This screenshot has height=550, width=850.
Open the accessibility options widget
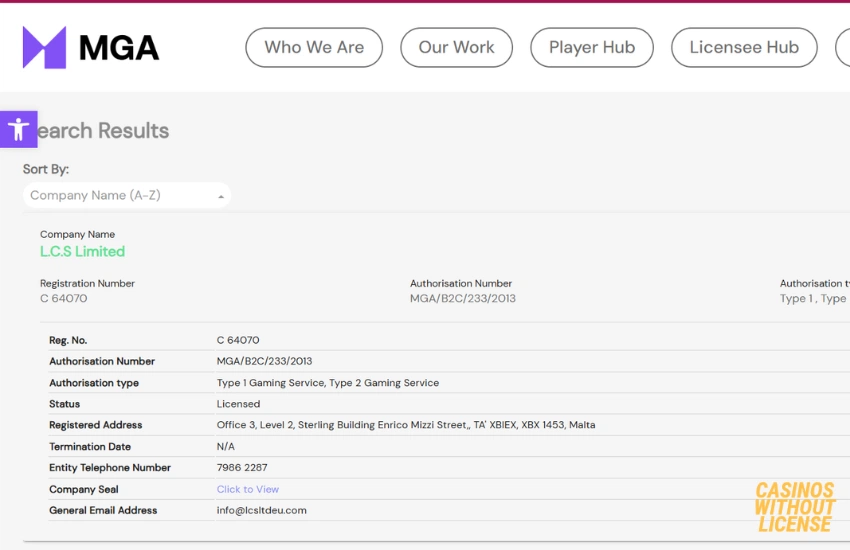click(18, 130)
